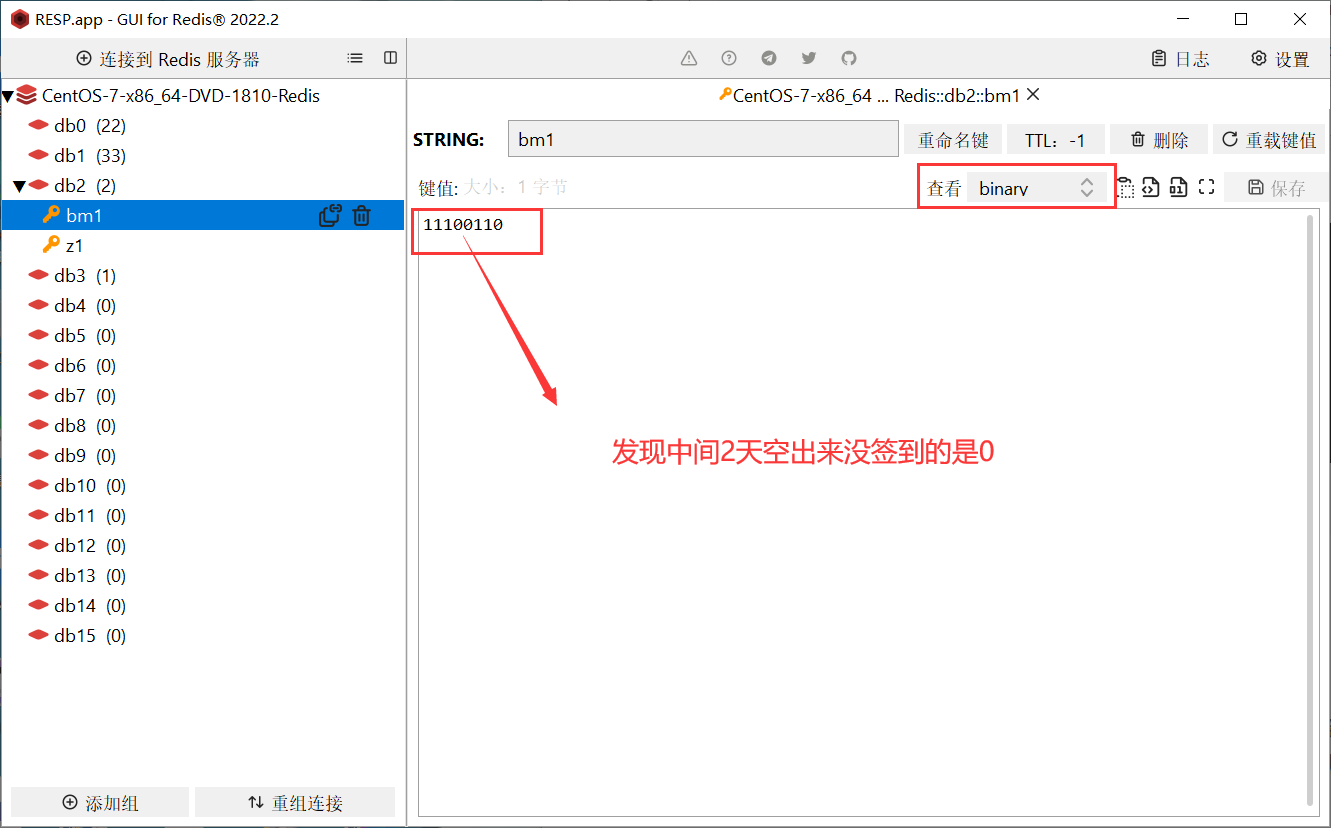Click the 保存 save button
This screenshot has height=828, width=1331.
tap(1276, 187)
